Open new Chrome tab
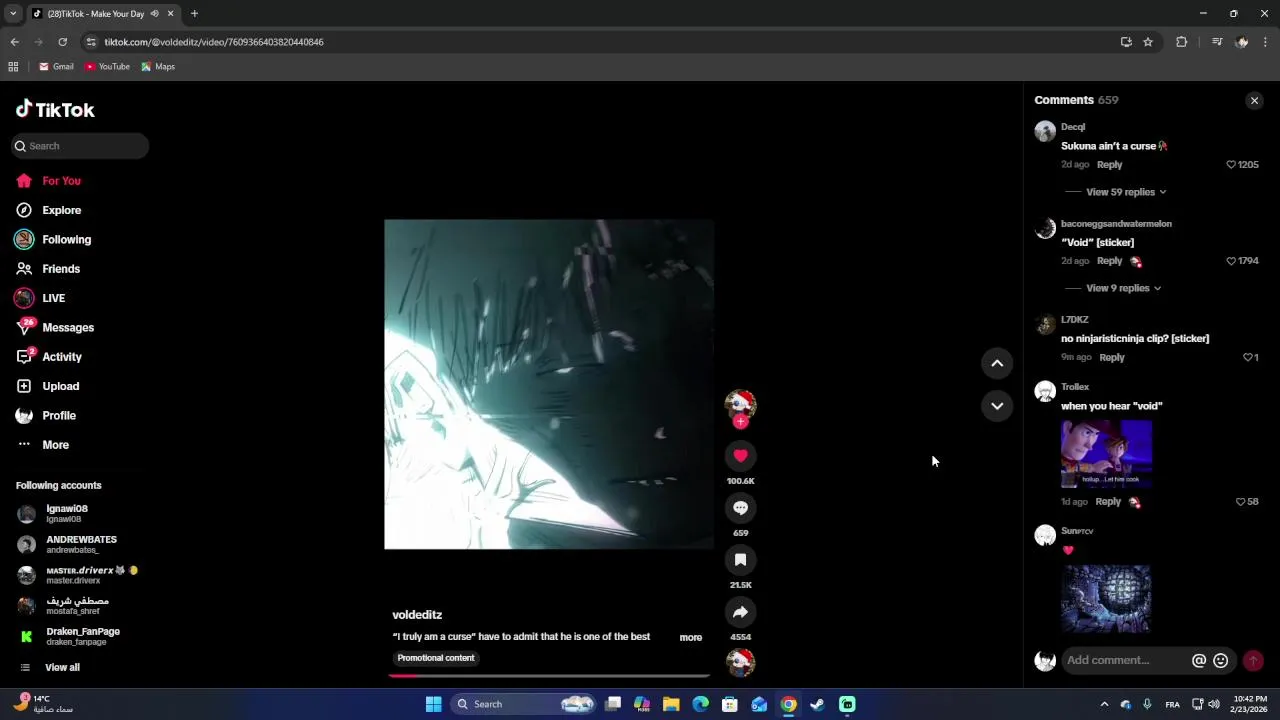The height and width of the screenshot is (720, 1280). pos(194,14)
